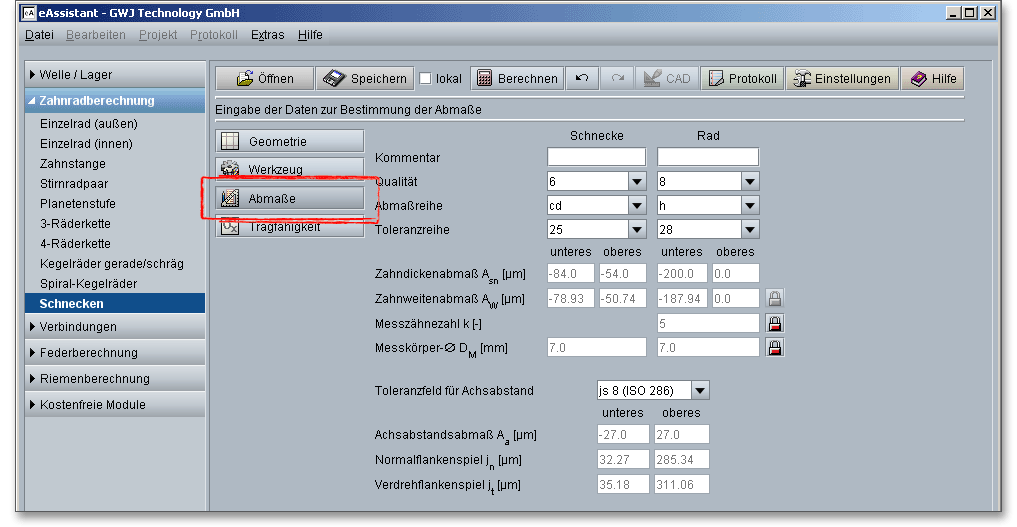Open the Extras menu

pos(267,35)
